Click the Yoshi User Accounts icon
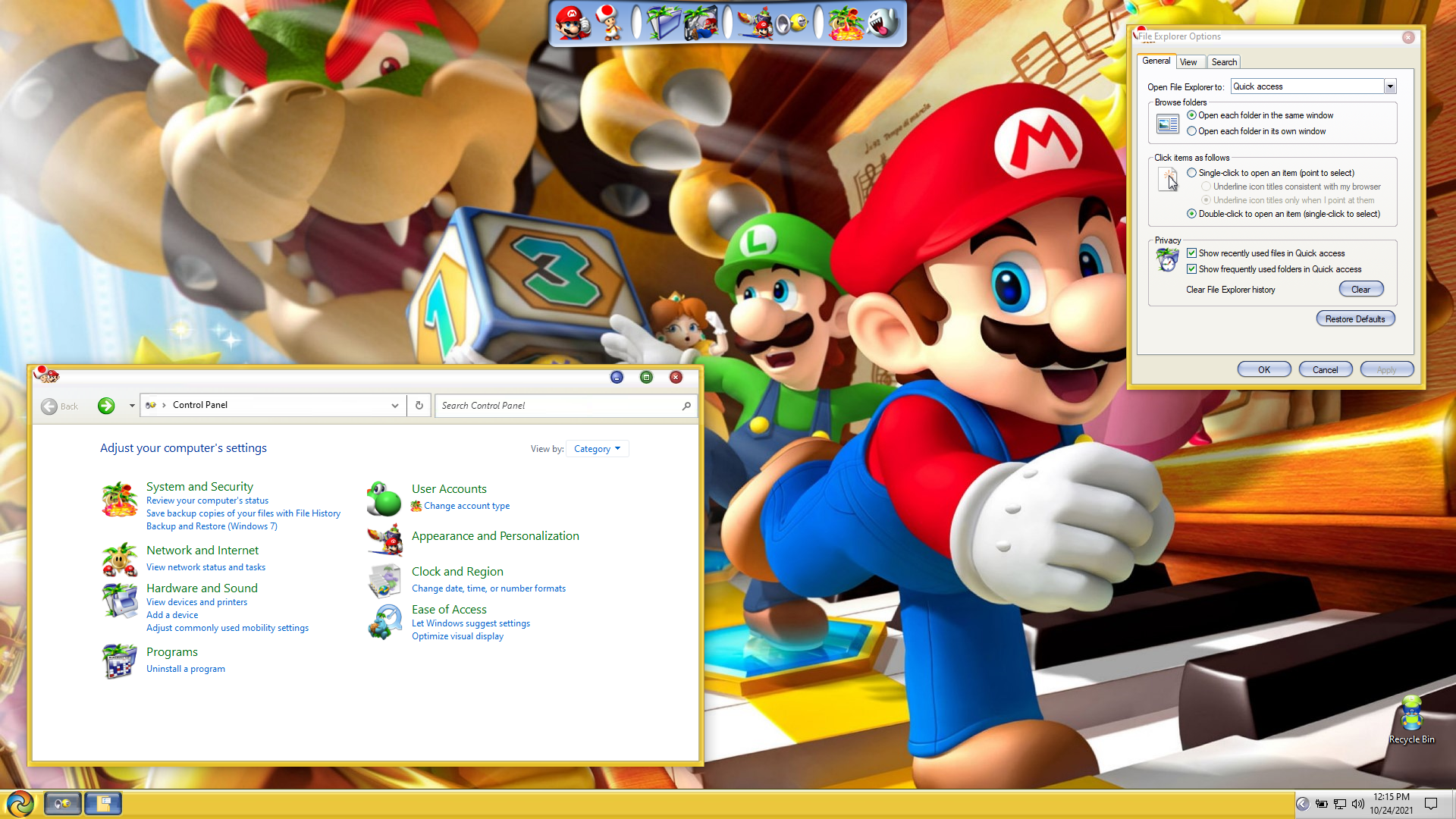Image resolution: width=1456 pixels, height=819 pixels. pos(384,498)
